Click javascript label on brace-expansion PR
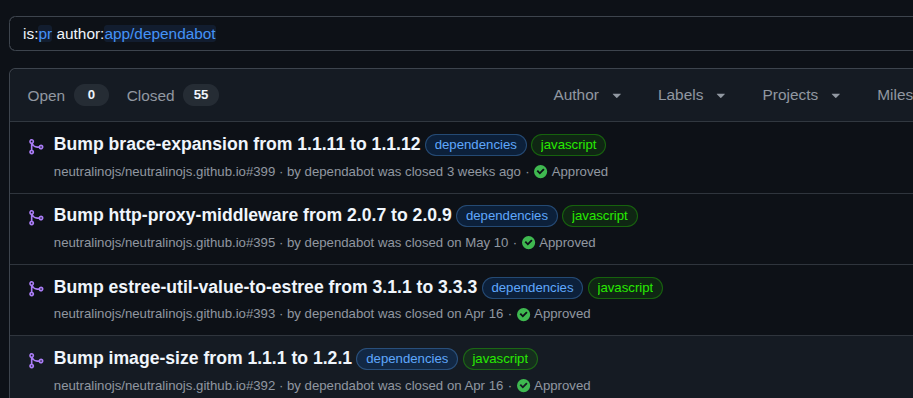This screenshot has width=913, height=398. tap(568, 145)
